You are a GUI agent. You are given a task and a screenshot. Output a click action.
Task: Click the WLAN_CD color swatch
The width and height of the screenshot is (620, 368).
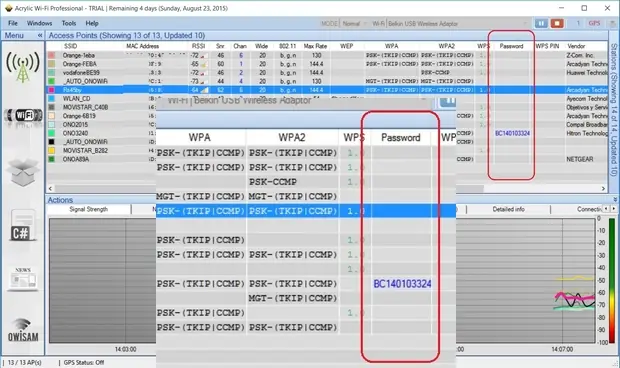51,98
